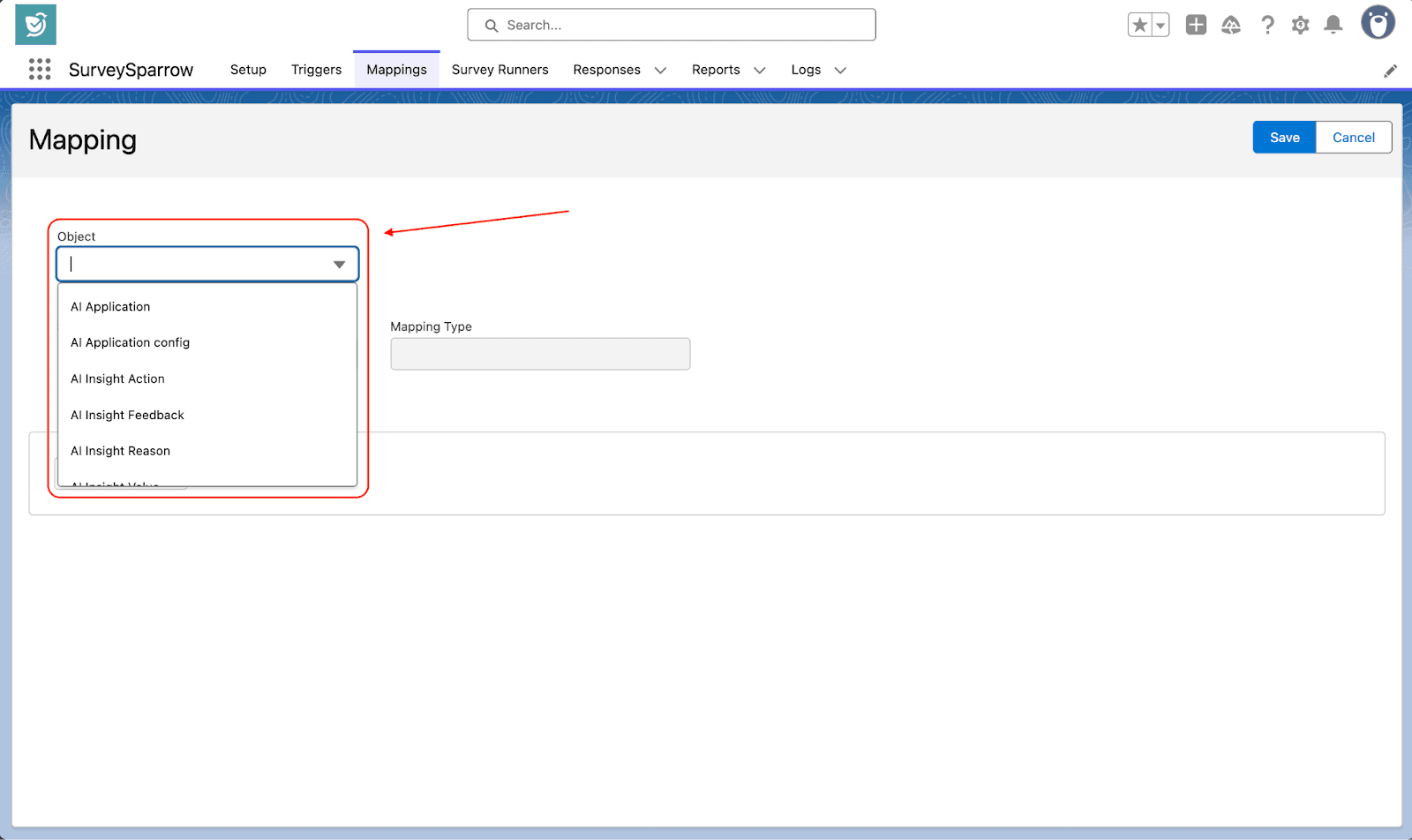Open the global actions plus icon

(x=1196, y=26)
